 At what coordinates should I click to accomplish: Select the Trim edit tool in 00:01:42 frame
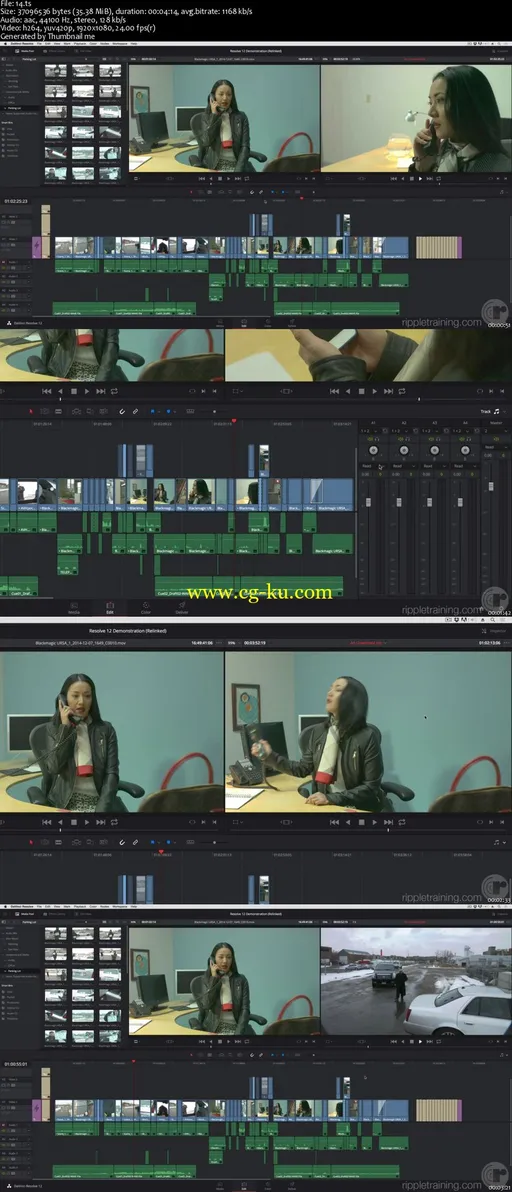[46, 411]
